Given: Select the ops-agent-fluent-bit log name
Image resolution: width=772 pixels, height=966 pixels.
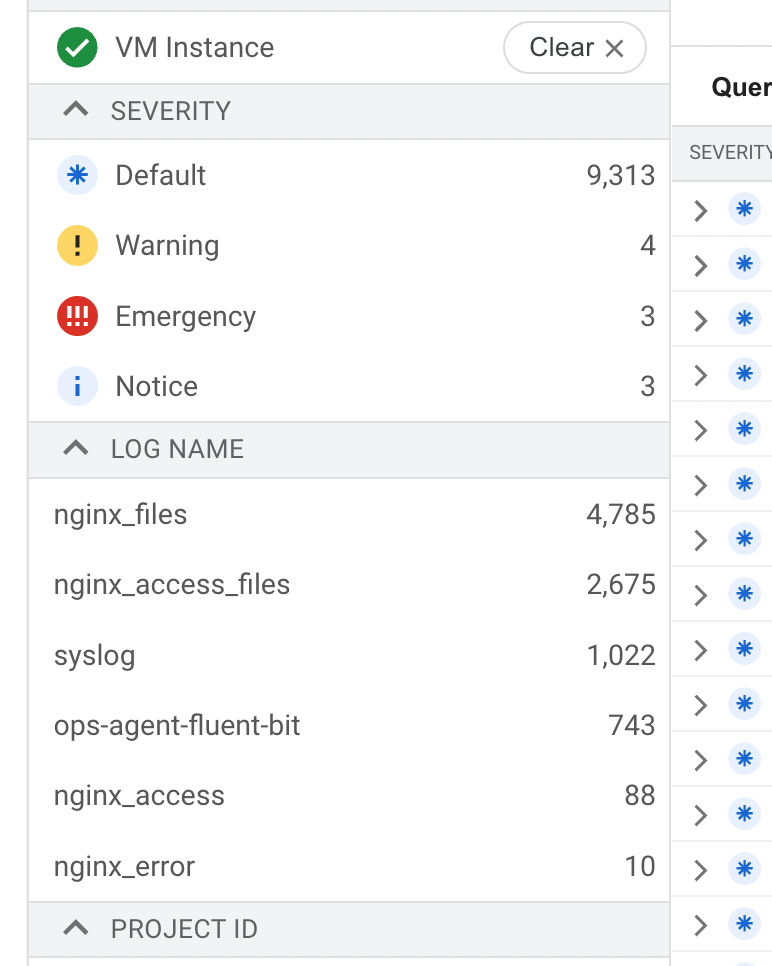Looking at the screenshot, I should click(177, 726).
